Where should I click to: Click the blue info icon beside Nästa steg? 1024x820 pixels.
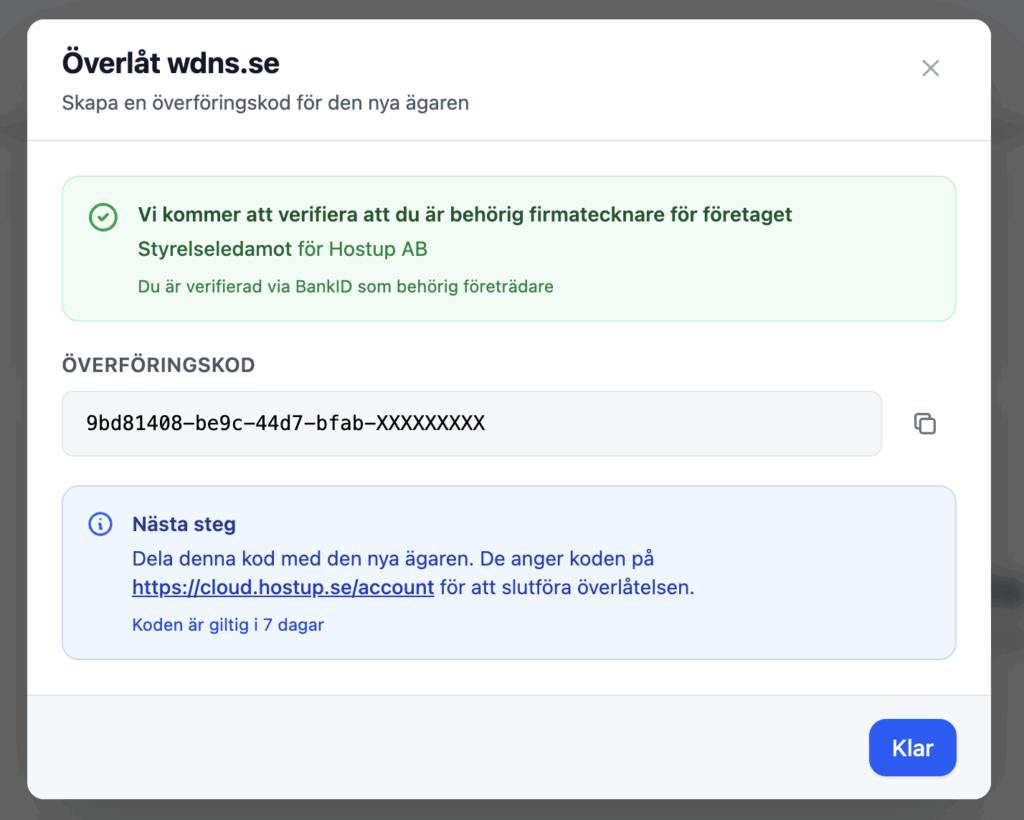click(100, 524)
